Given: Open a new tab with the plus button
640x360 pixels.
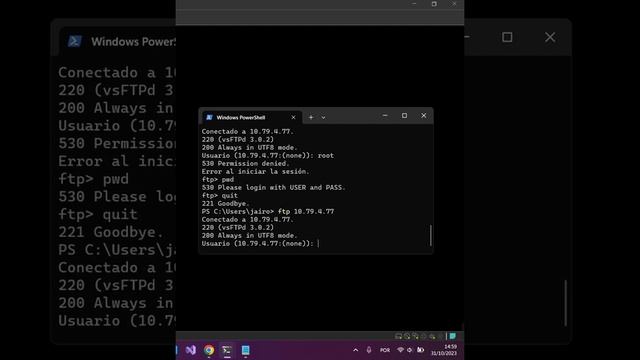Looking at the screenshot, I should pyautogui.click(x=311, y=118).
